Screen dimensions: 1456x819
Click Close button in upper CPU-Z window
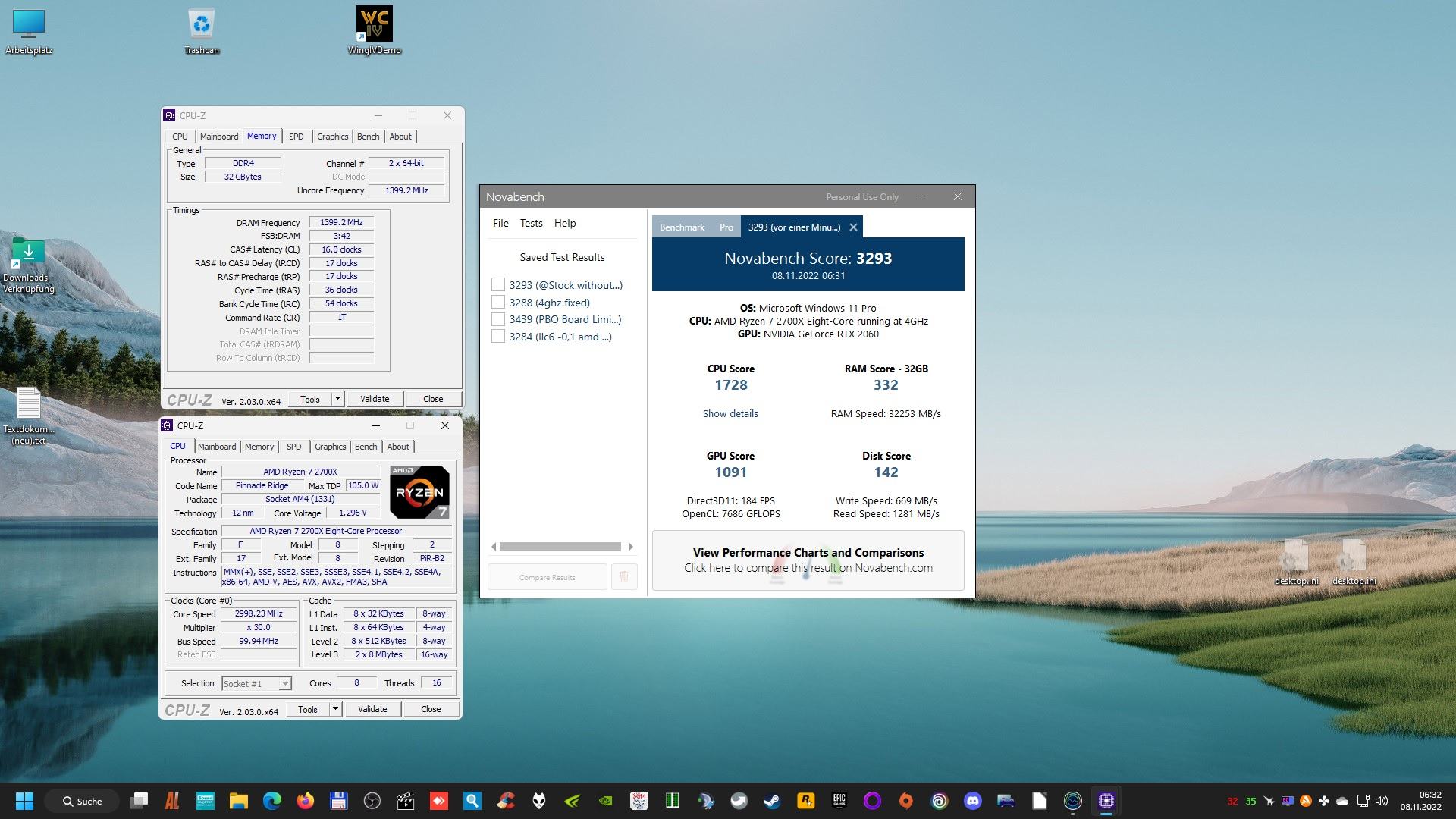tap(433, 399)
